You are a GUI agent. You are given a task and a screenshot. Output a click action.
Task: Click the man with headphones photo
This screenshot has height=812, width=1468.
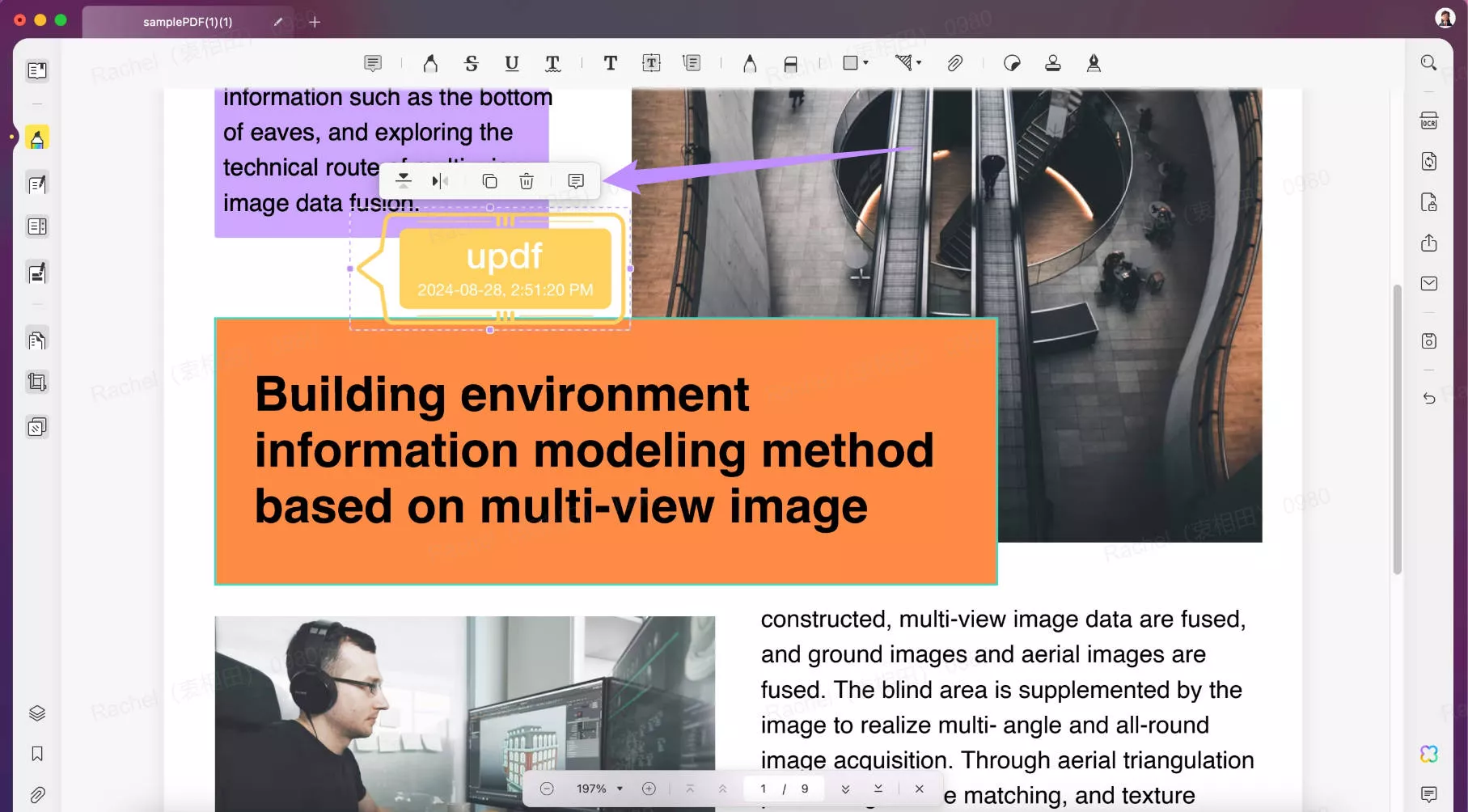465,713
